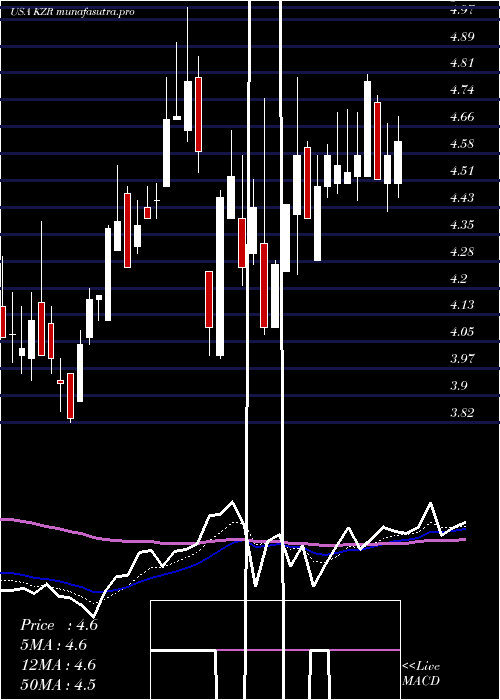
Task: Click the 4.81 price axis label
Action: tap(462, 63)
